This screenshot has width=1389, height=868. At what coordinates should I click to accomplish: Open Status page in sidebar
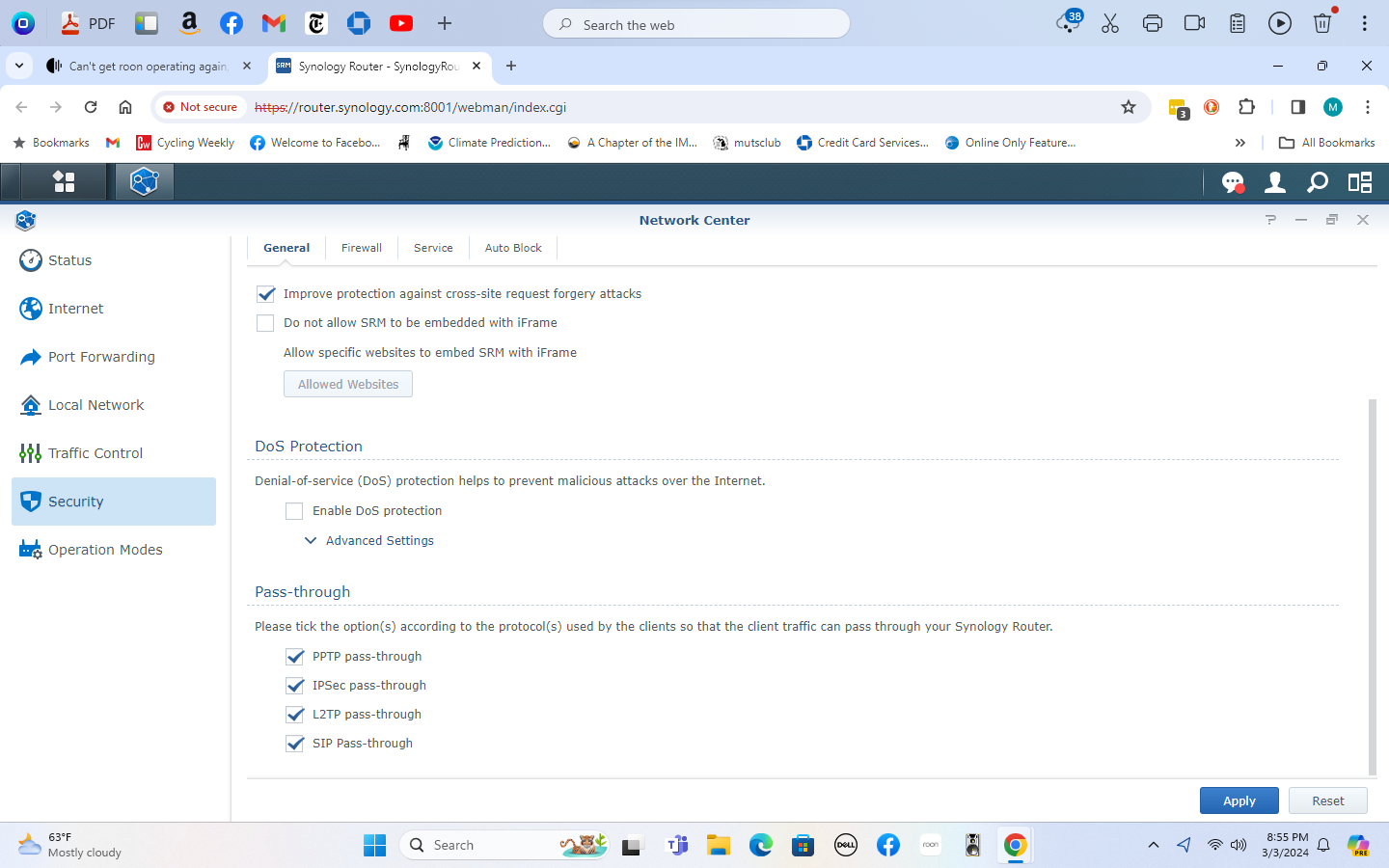point(114,260)
